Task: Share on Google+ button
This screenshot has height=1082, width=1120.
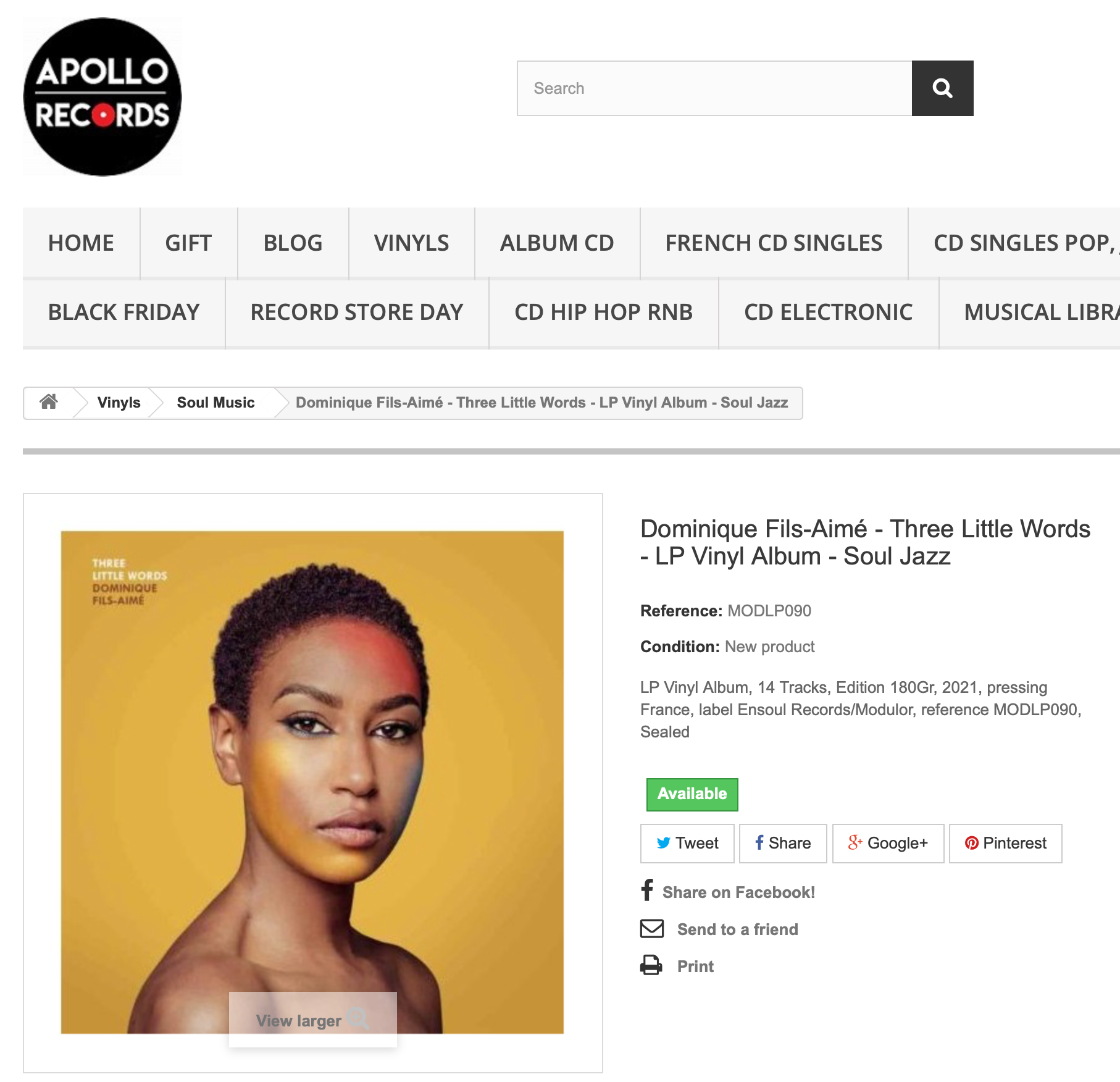Action: pyautogui.click(x=888, y=843)
